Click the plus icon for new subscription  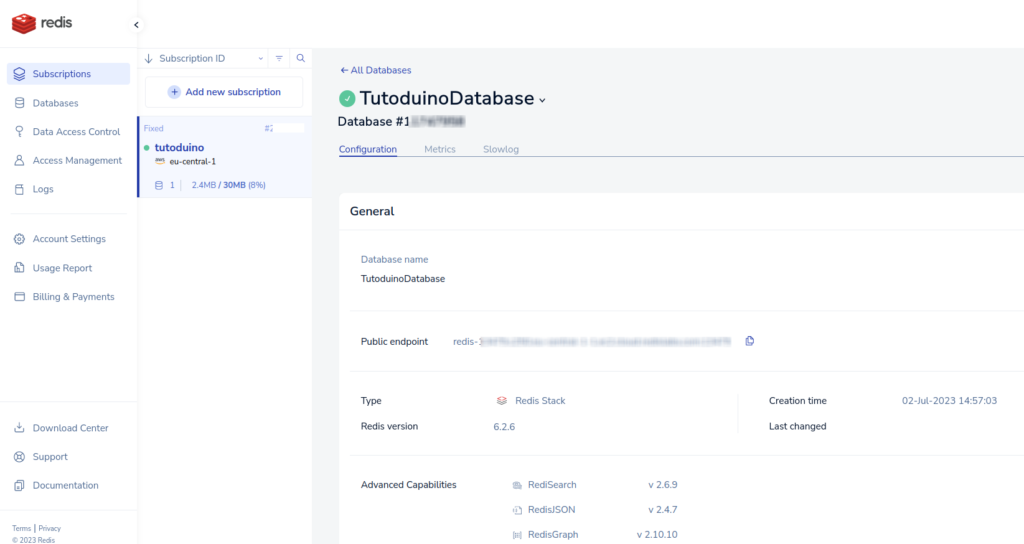pos(174,92)
